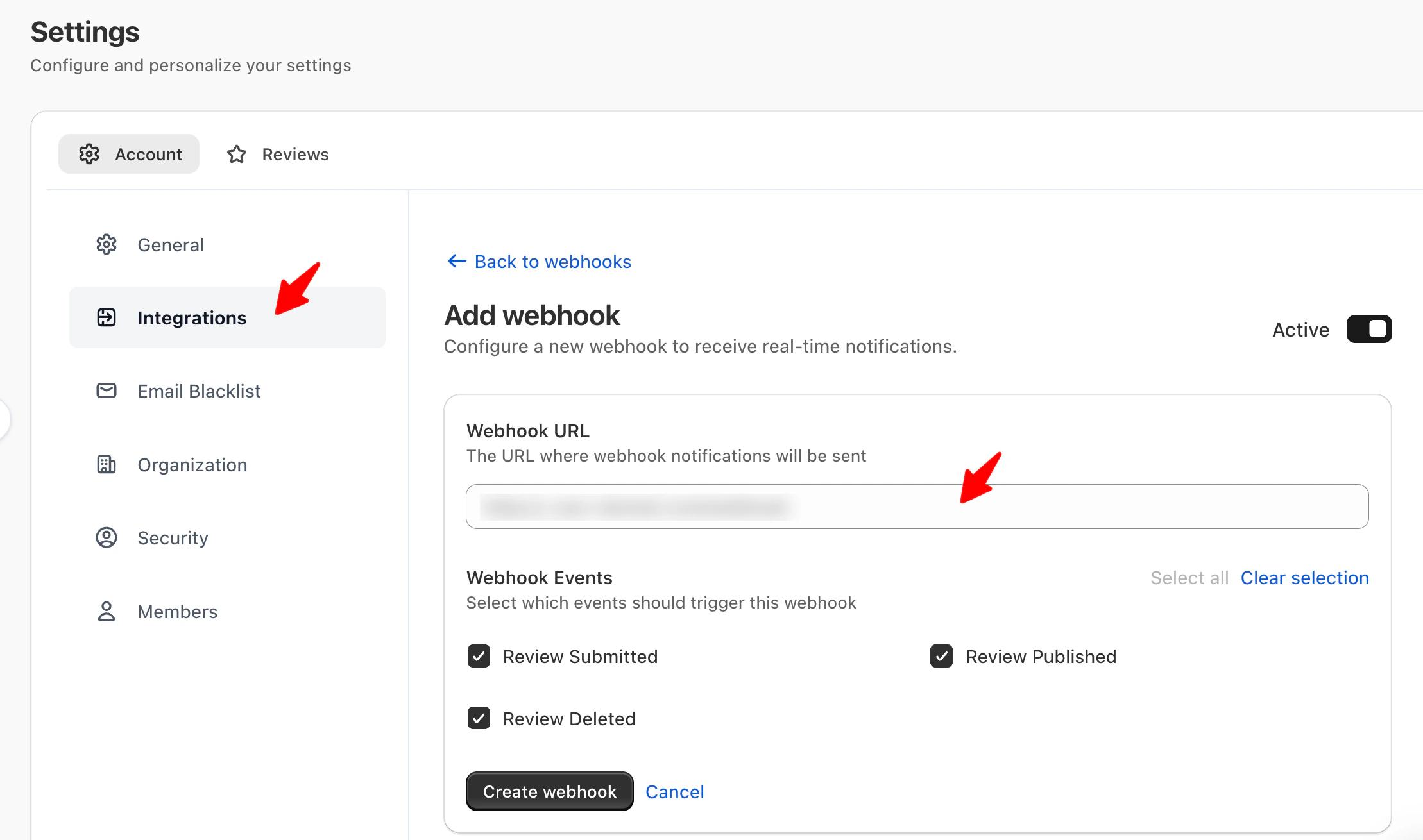Screen dimensions: 1423x840
Task: Click the Cancel link
Action: pyautogui.click(x=674, y=792)
